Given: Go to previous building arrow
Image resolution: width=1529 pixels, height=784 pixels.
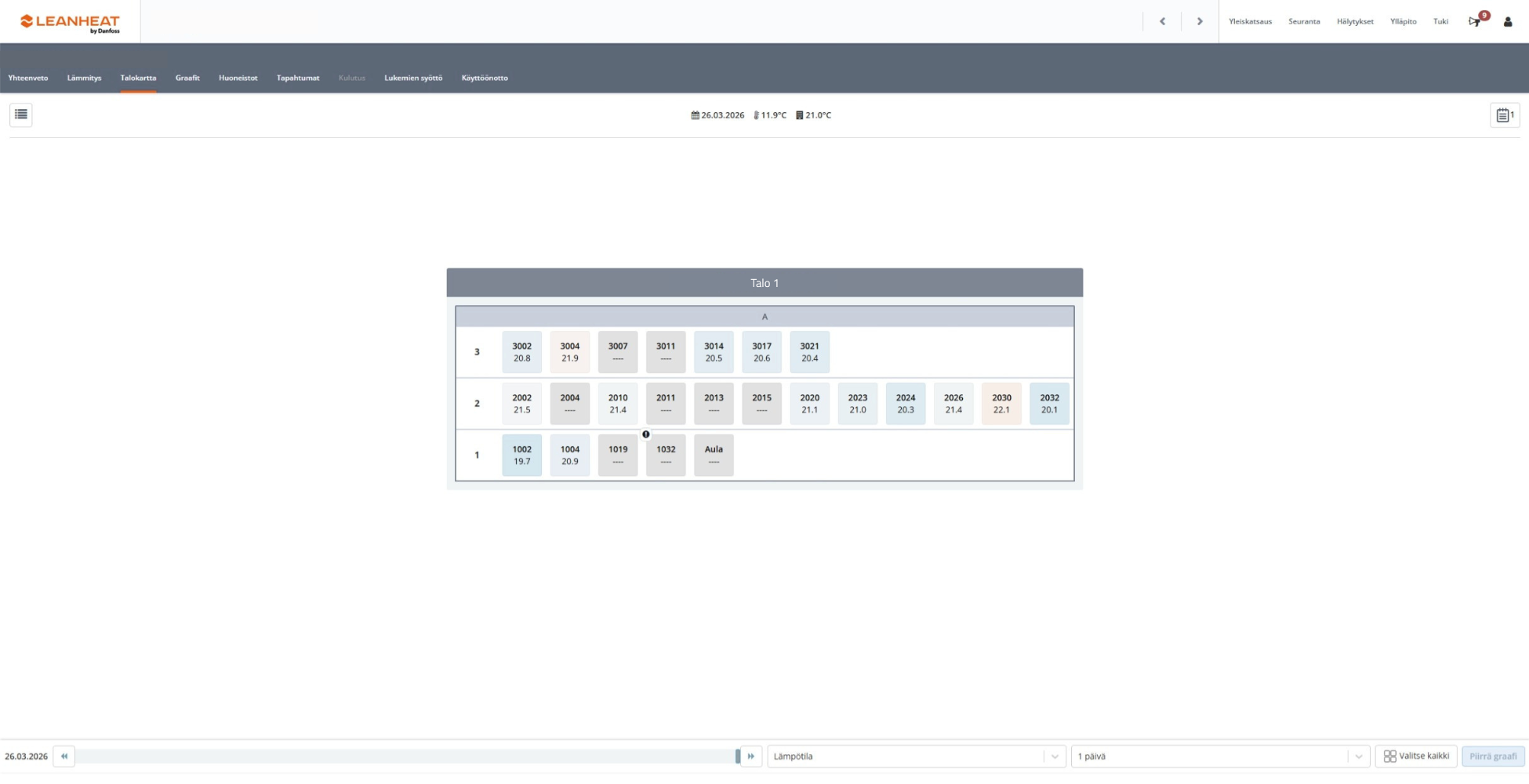Looking at the screenshot, I should (1162, 21).
